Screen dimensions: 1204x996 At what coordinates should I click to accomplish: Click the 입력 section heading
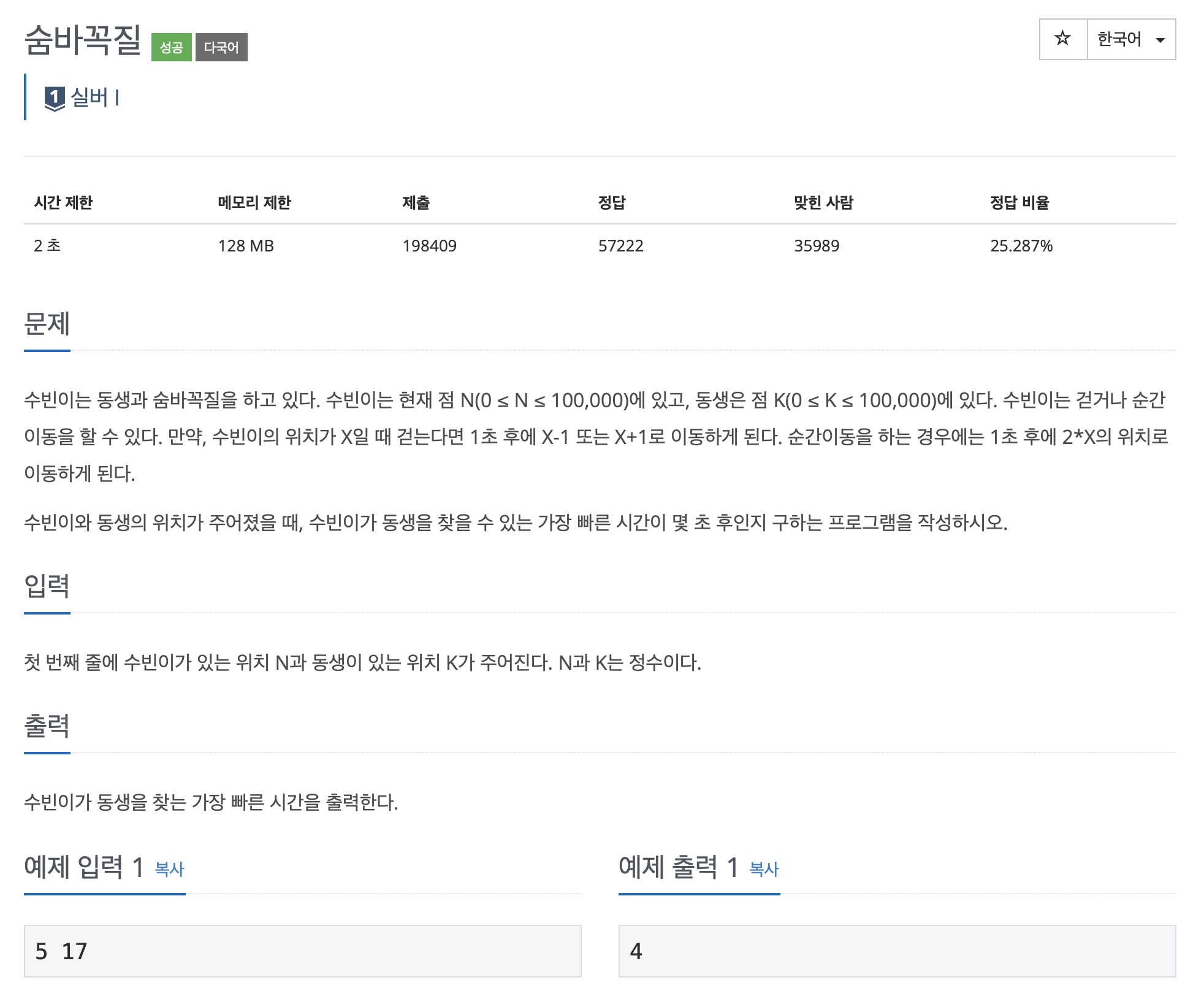(47, 586)
